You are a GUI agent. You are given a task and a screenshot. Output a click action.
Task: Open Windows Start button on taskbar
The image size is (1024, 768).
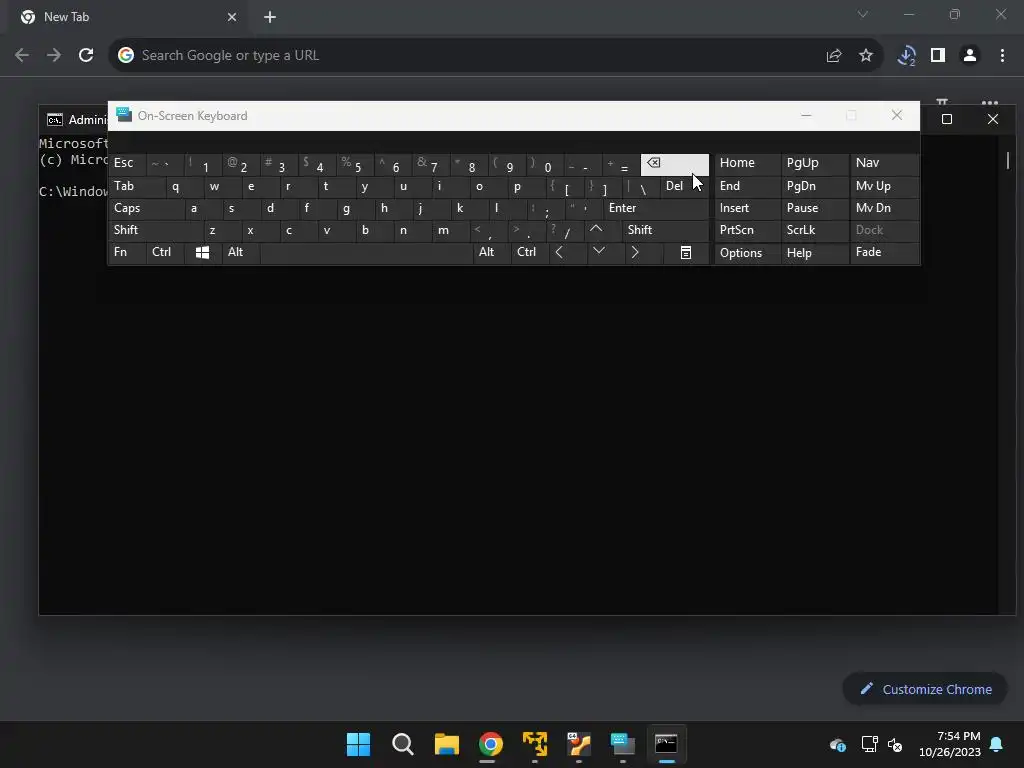(358, 744)
